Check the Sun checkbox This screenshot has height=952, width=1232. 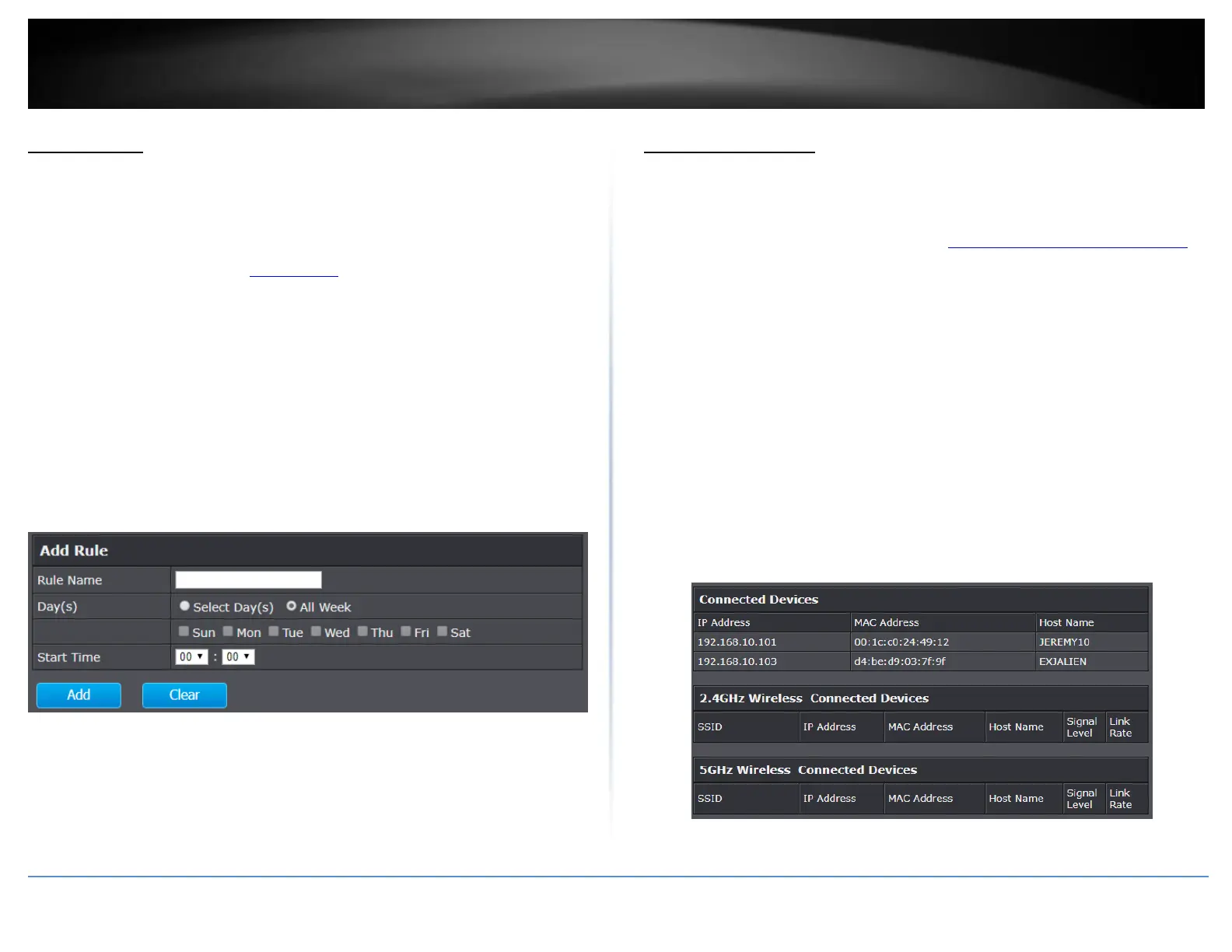click(184, 632)
